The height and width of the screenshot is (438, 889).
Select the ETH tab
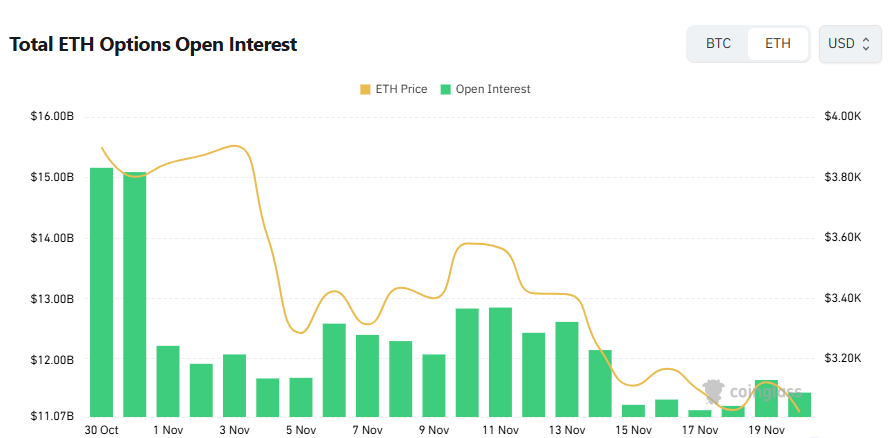(778, 44)
